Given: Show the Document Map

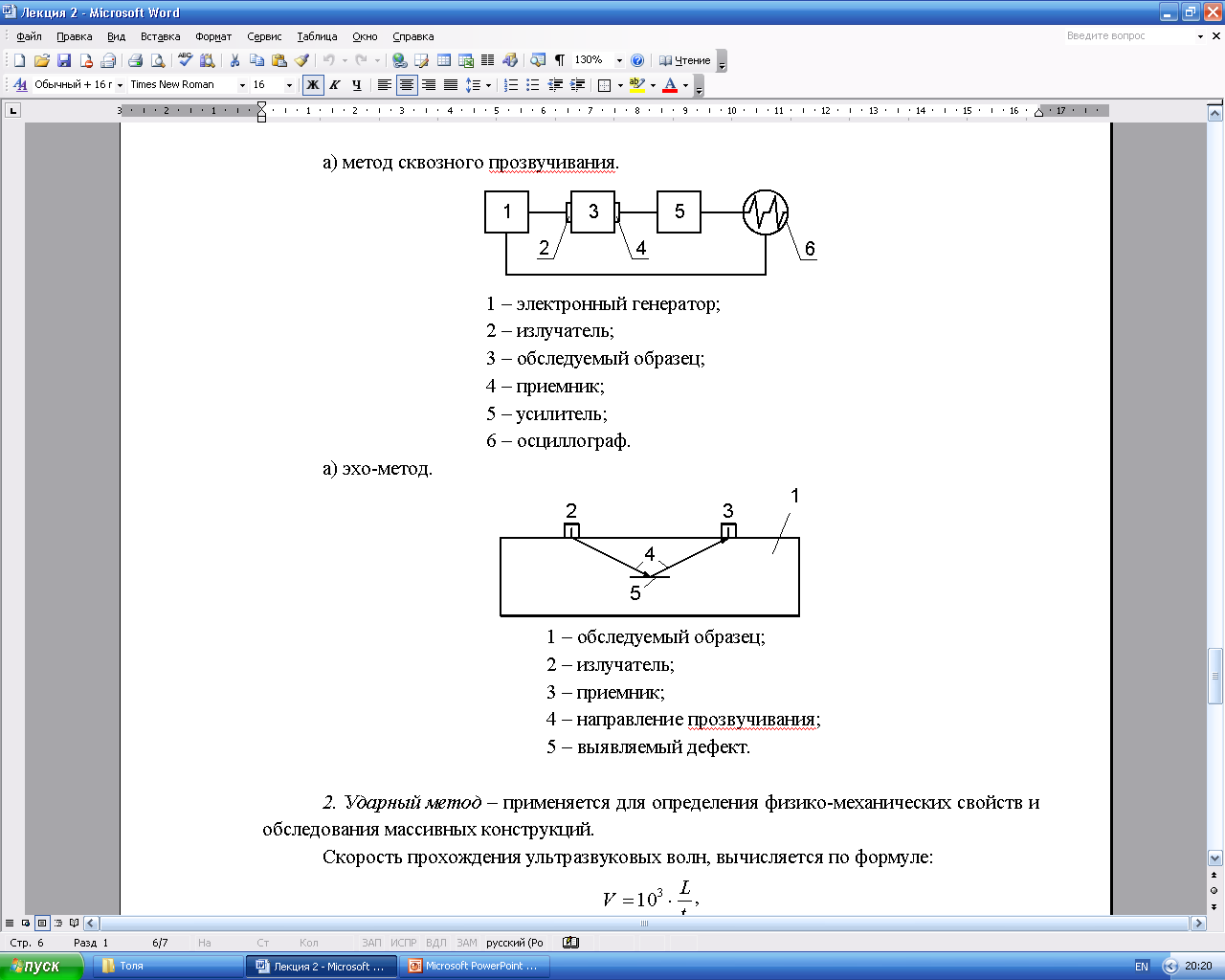Looking at the screenshot, I should point(538,60).
